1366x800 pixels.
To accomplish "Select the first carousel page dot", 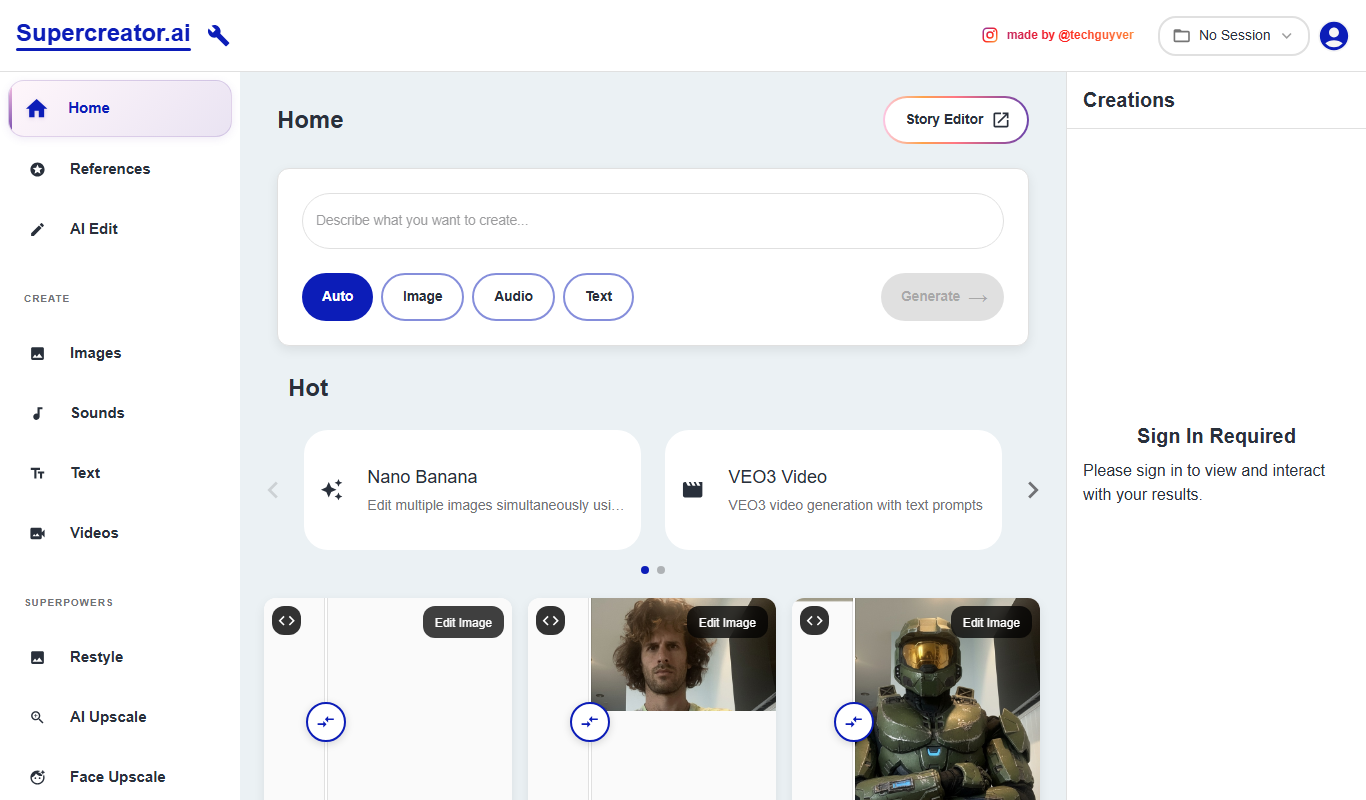I will pyautogui.click(x=645, y=570).
